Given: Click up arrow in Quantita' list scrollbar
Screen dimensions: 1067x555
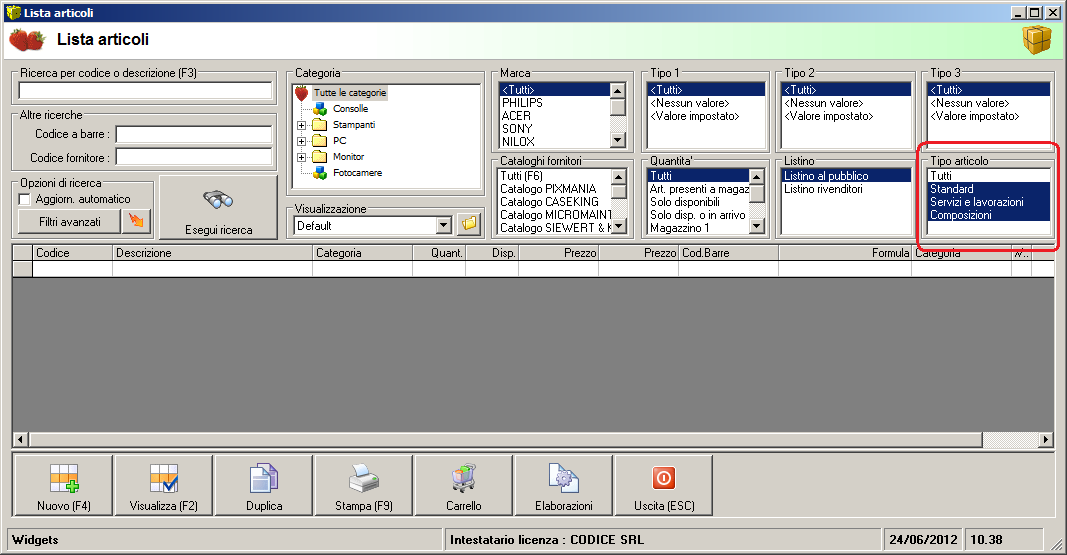Looking at the screenshot, I should pos(757,177).
